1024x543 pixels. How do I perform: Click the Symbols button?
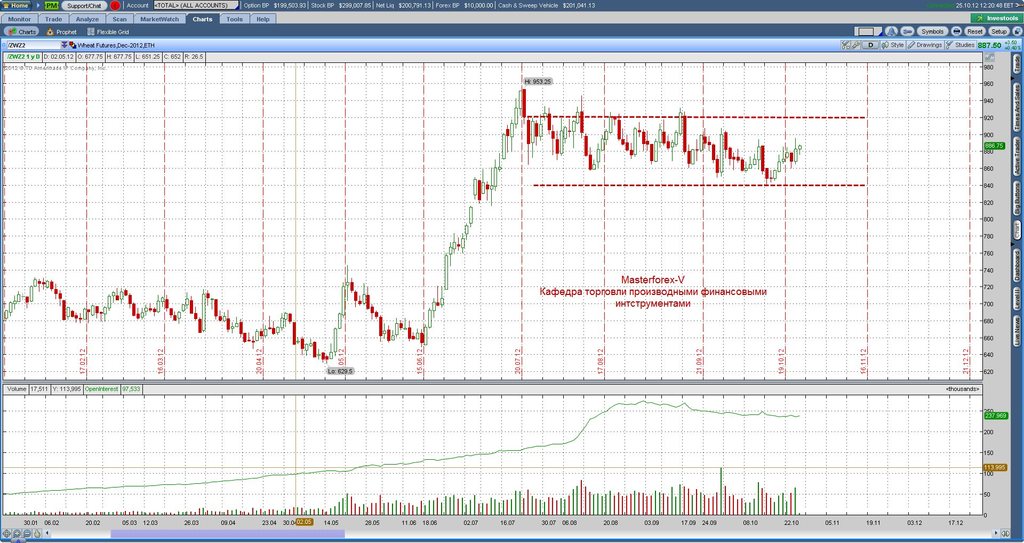[x=932, y=31]
